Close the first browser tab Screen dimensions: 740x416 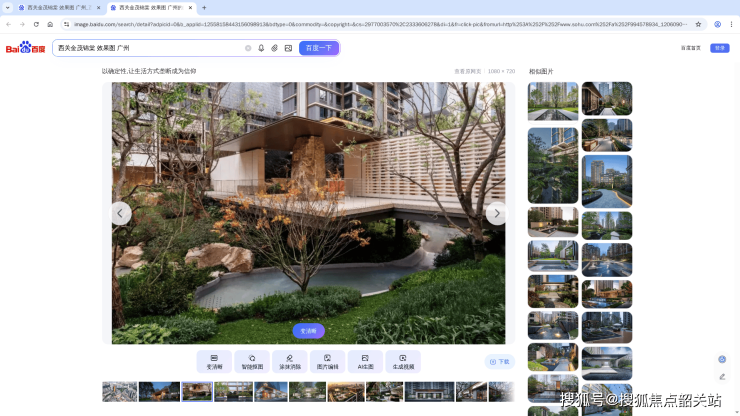(x=98, y=8)
